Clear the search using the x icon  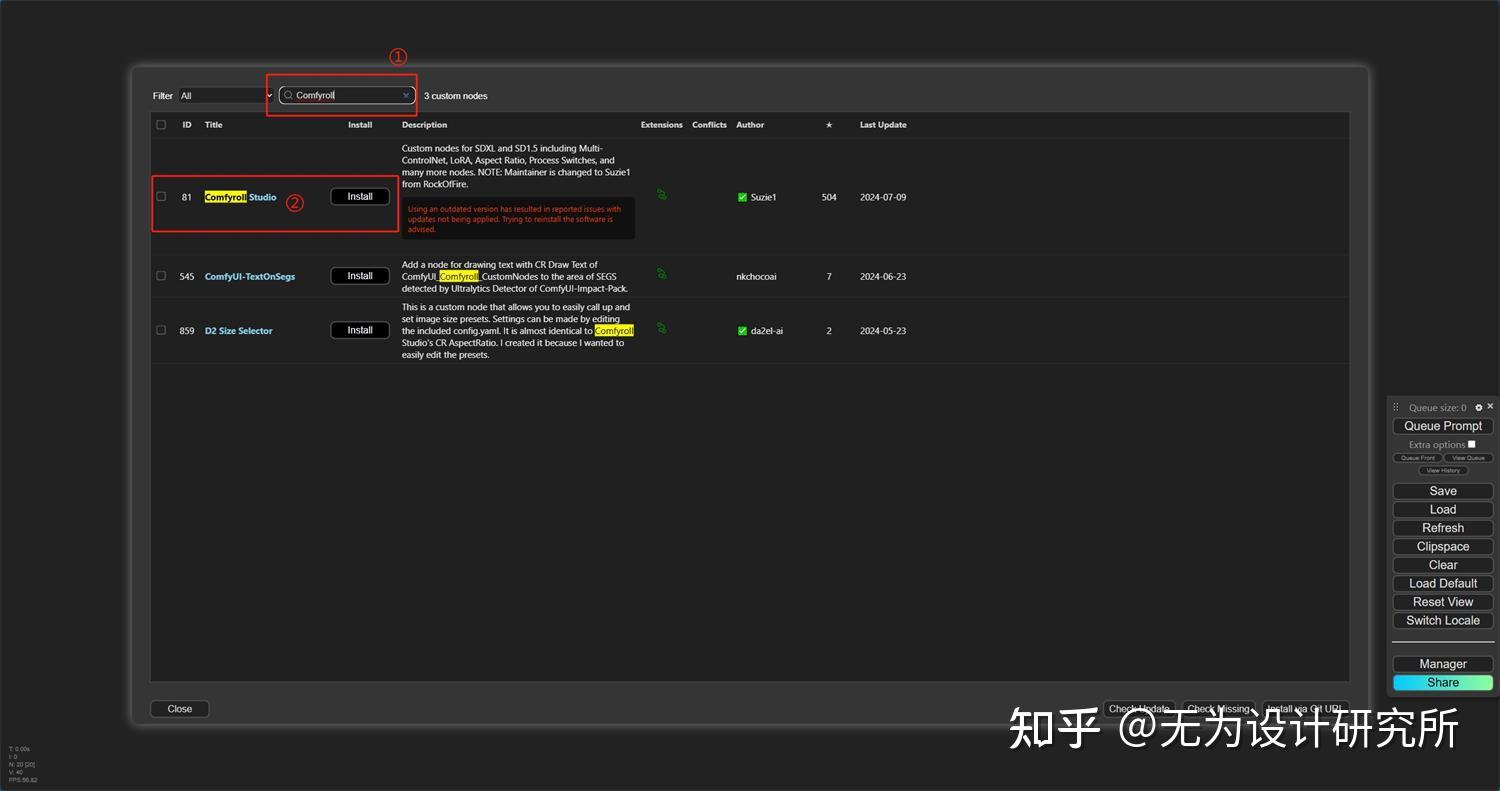(405, 95)
